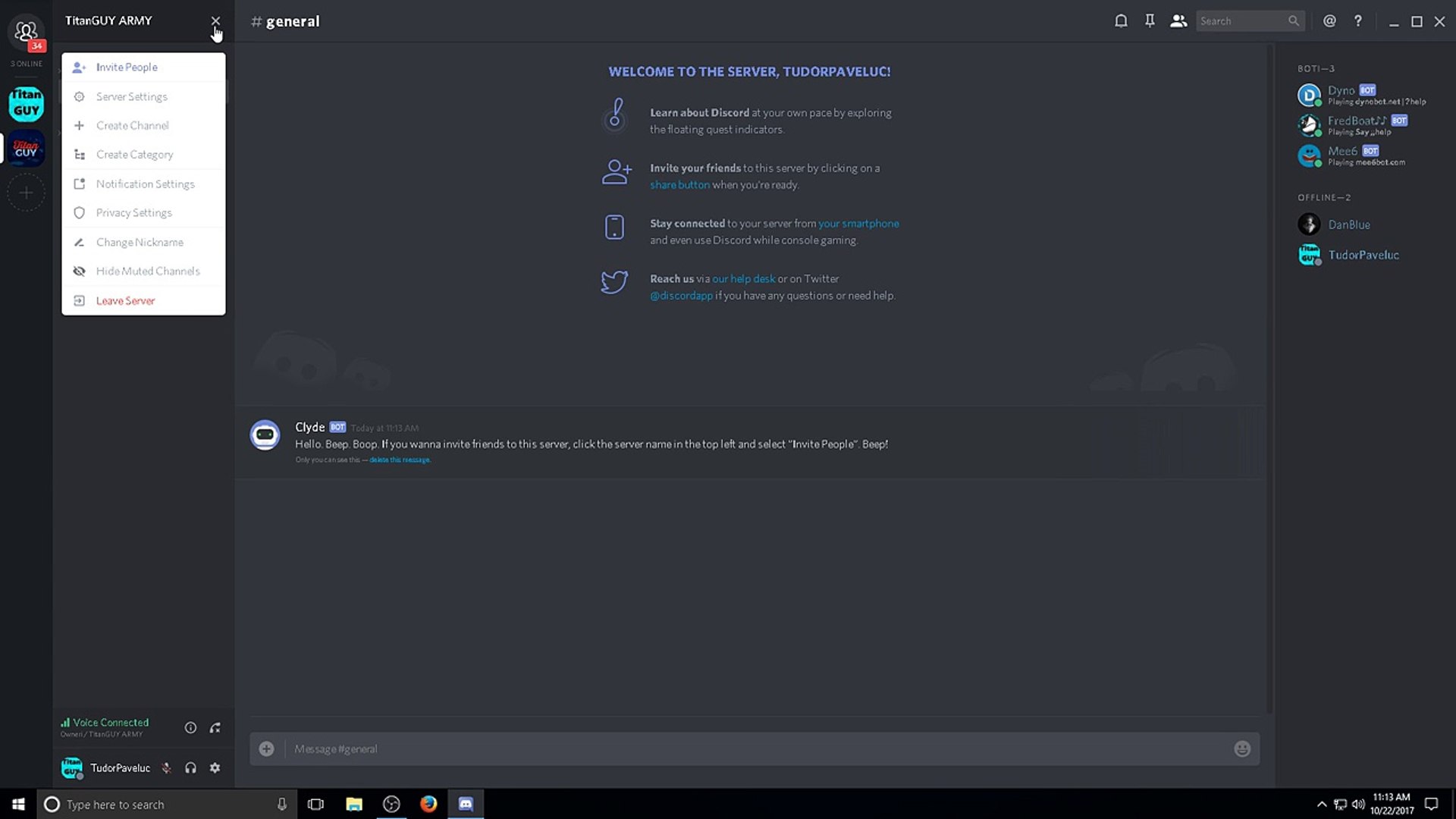Image resolution: width=1456 pixels, height=819 pixels.
Task: Launch Firefox from the taskbar
Action: [x=428, y=805]
